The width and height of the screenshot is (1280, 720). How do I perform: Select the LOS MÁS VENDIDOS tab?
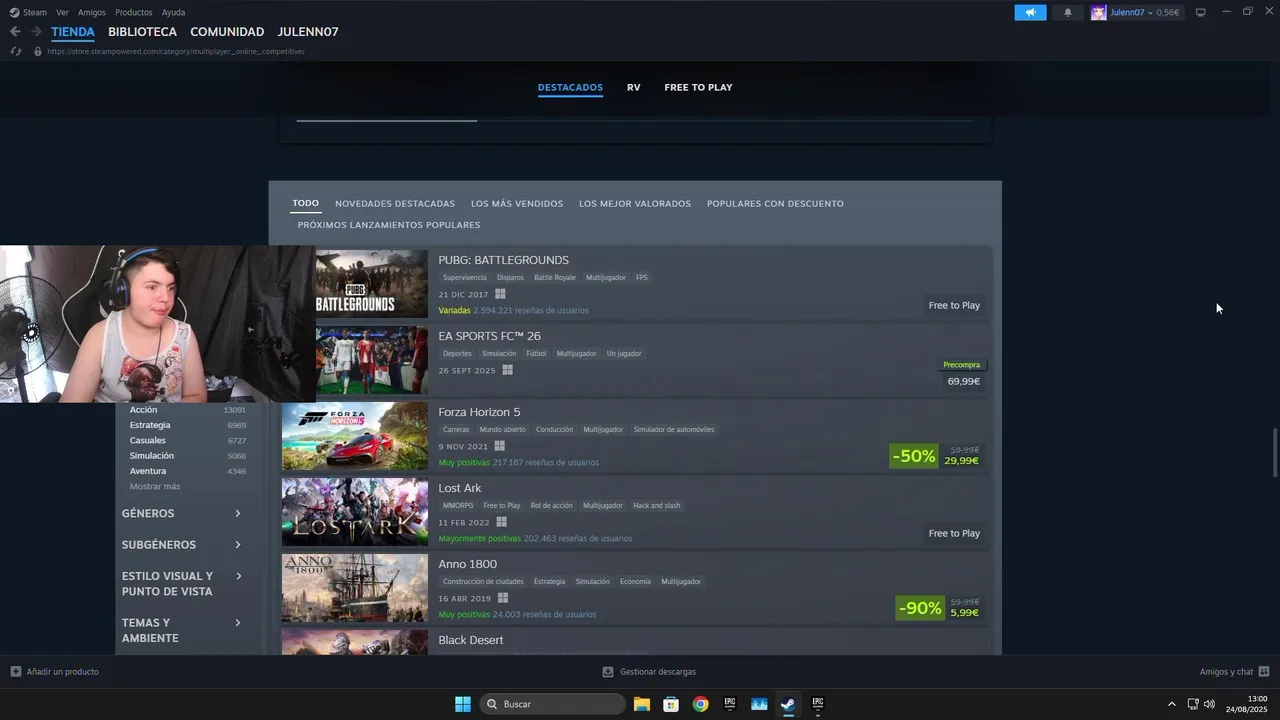[517, 203]
